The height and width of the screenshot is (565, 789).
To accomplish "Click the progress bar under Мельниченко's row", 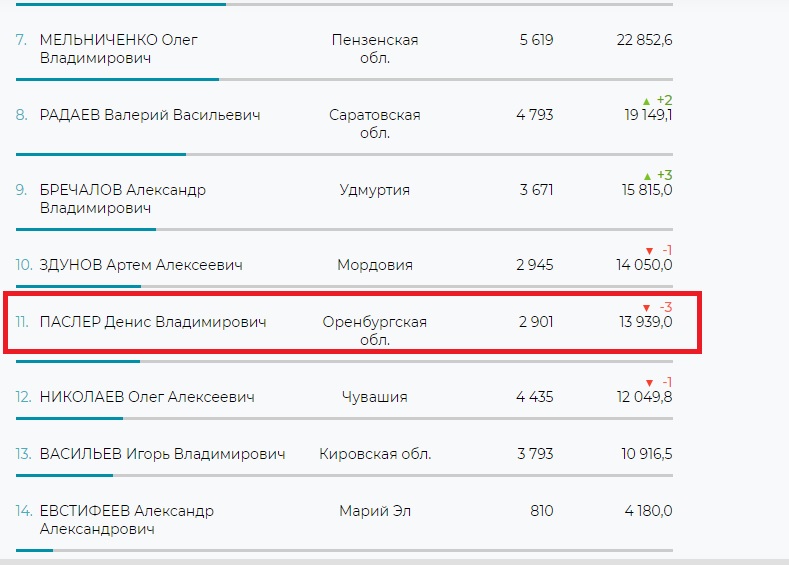I will point(118,79).
